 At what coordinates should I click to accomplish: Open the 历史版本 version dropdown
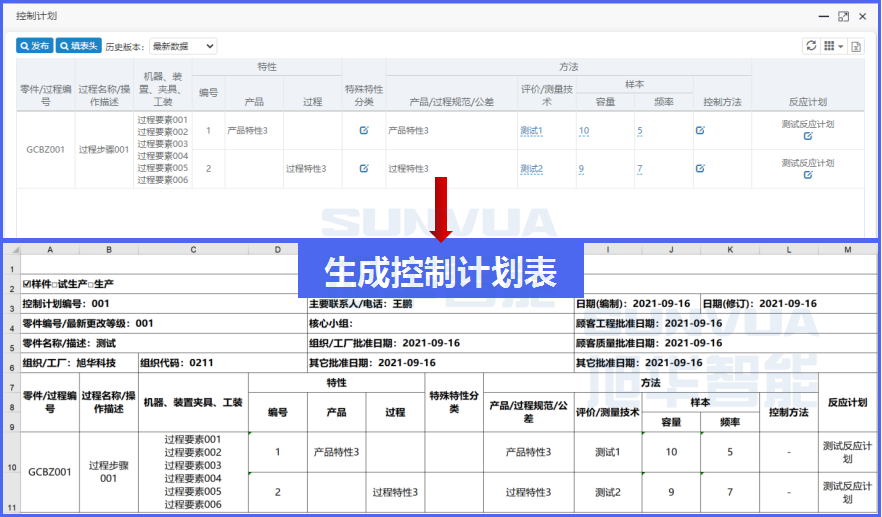(182, 46)
